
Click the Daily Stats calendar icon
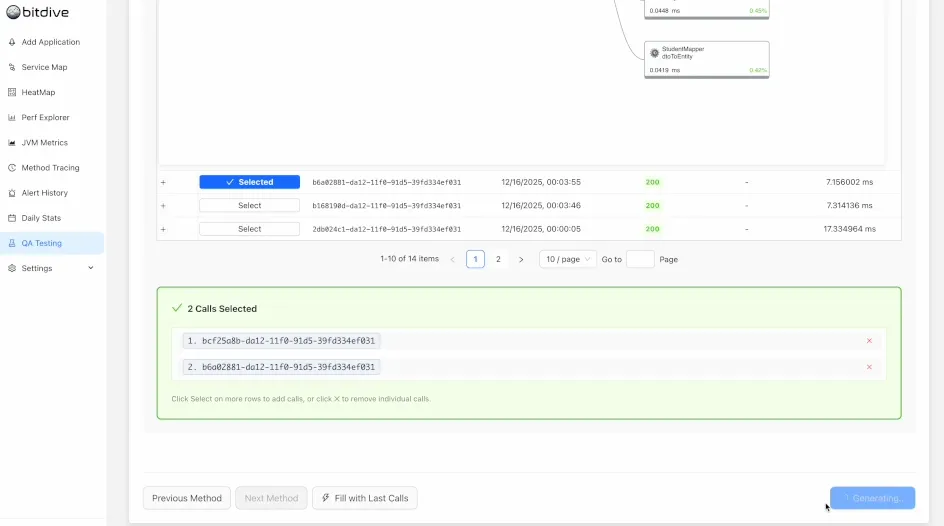click(12, 218)
